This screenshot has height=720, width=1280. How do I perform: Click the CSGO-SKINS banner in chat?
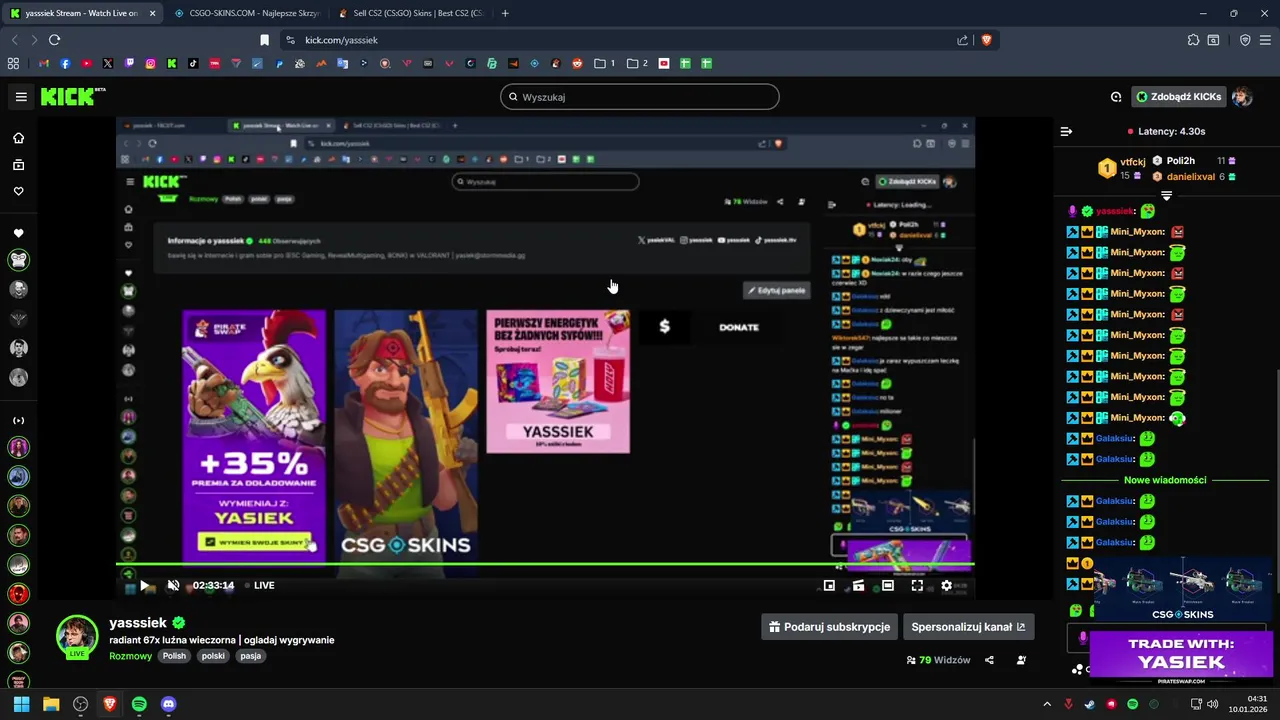tap(1182, 590)
